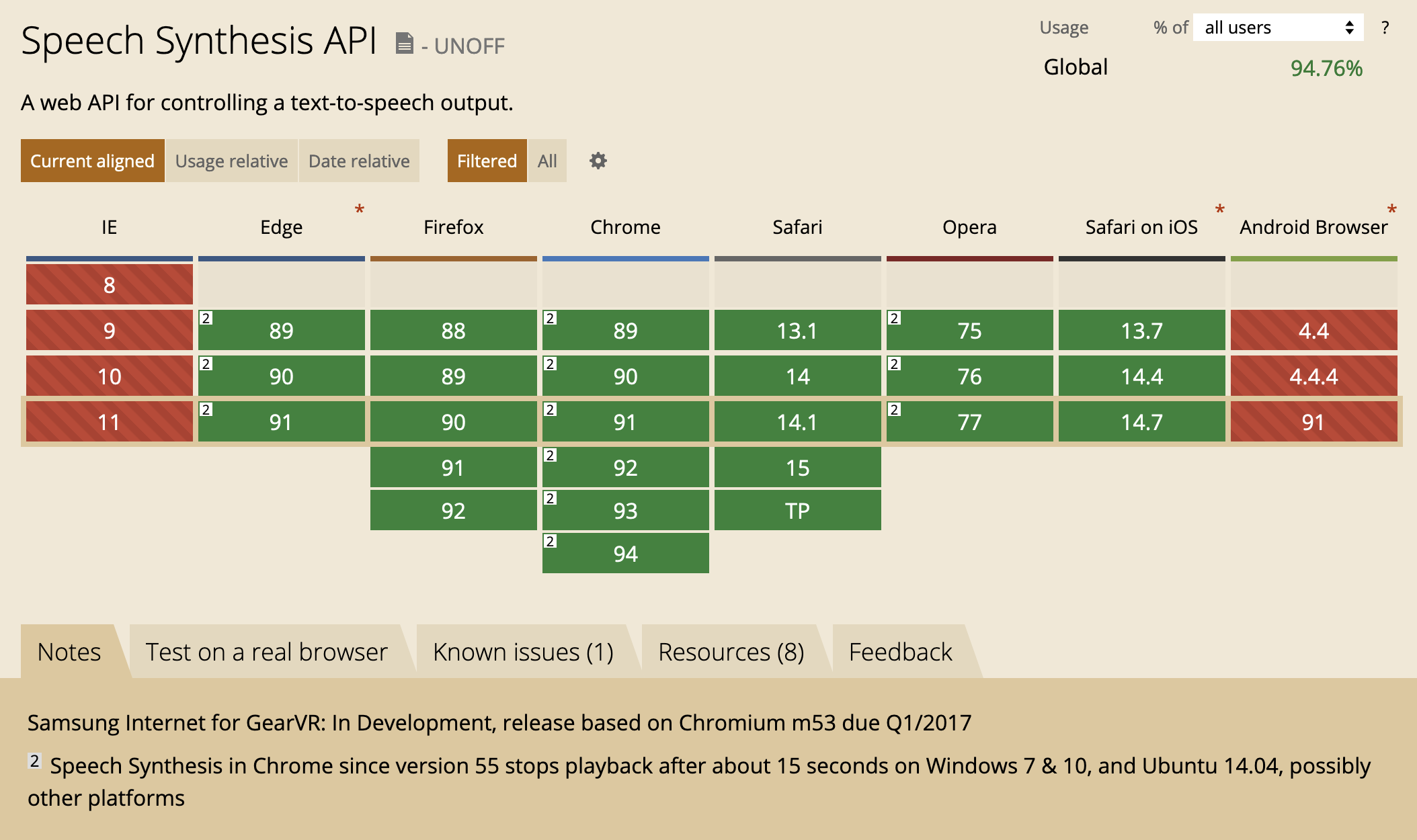Open the all users dropdown
This screenshot has width=1417, height=840.
[1278, 28]
